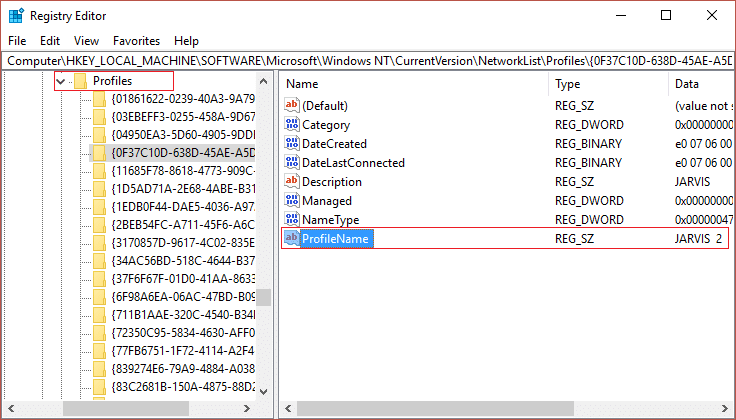Click the Data column header

coord(688,84)
